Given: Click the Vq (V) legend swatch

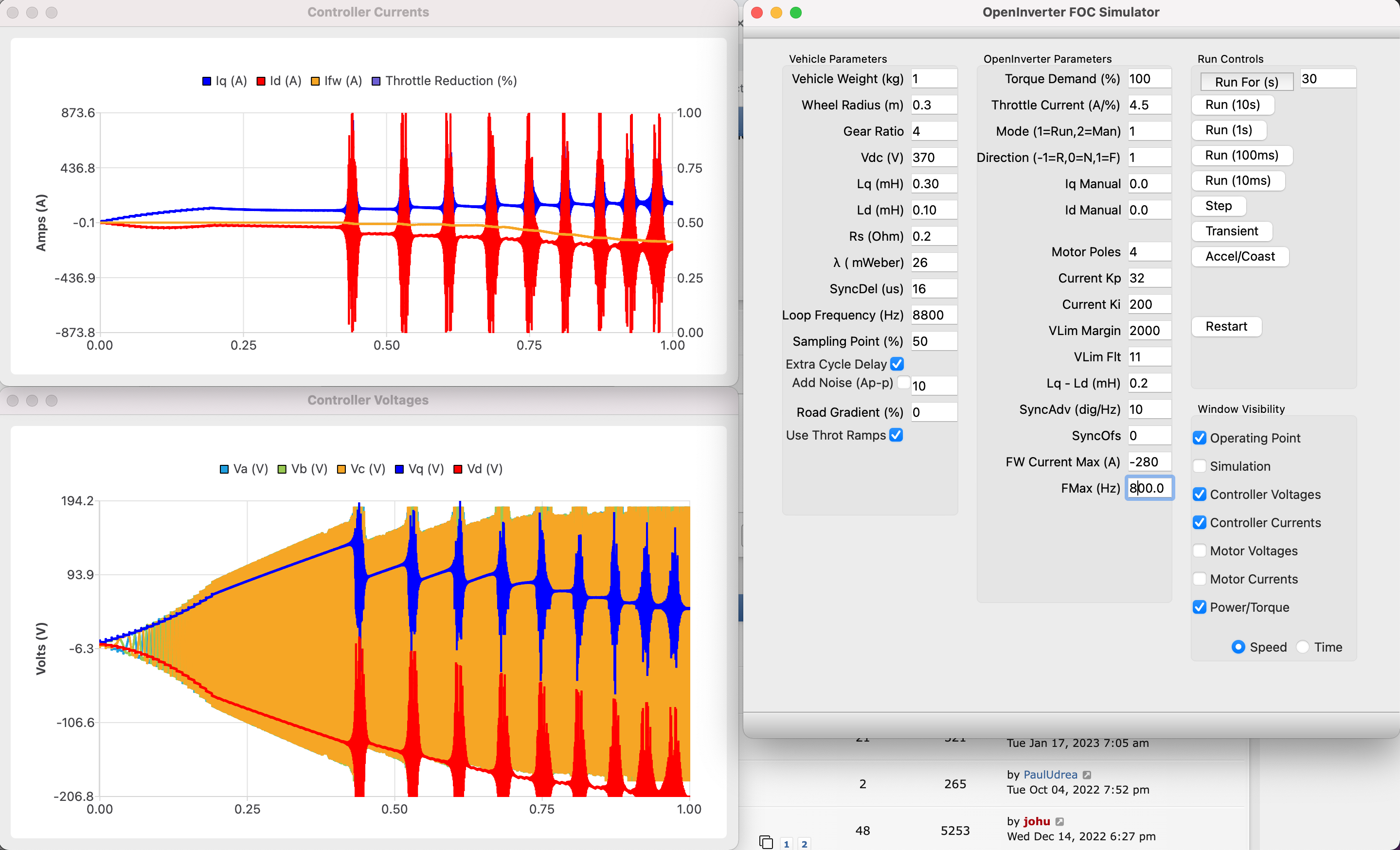Looking at the screenshot, I should [399, 469].
